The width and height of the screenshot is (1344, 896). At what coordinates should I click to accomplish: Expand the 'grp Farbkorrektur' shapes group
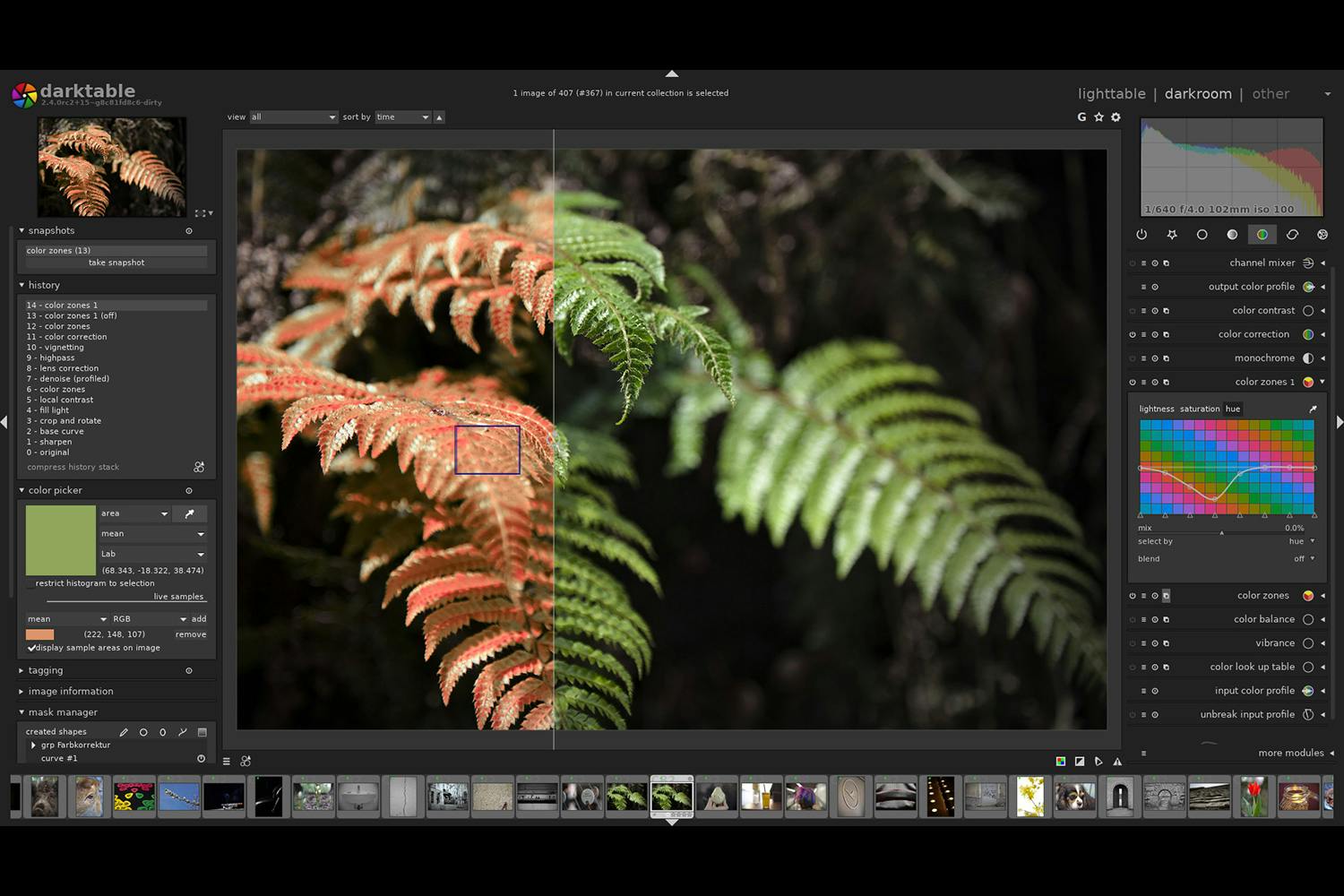tap(34, 745)
